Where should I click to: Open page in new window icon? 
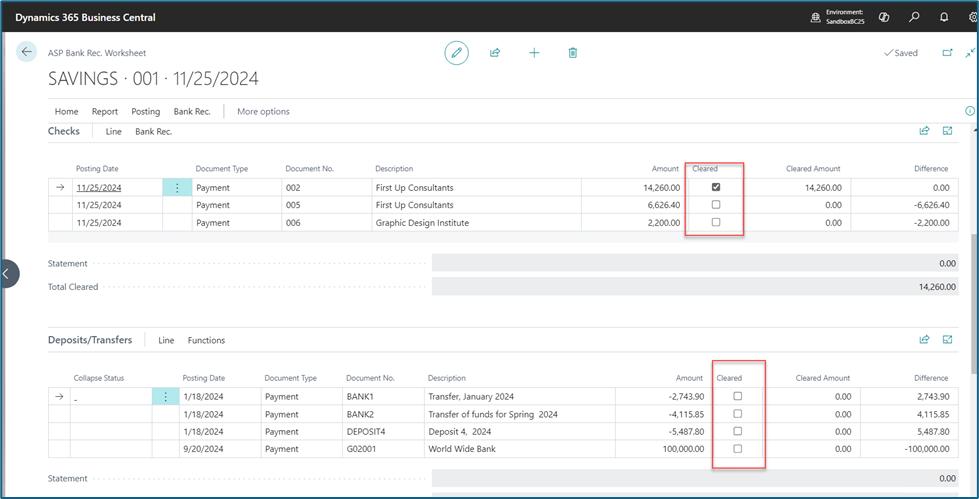click(947, 53)
